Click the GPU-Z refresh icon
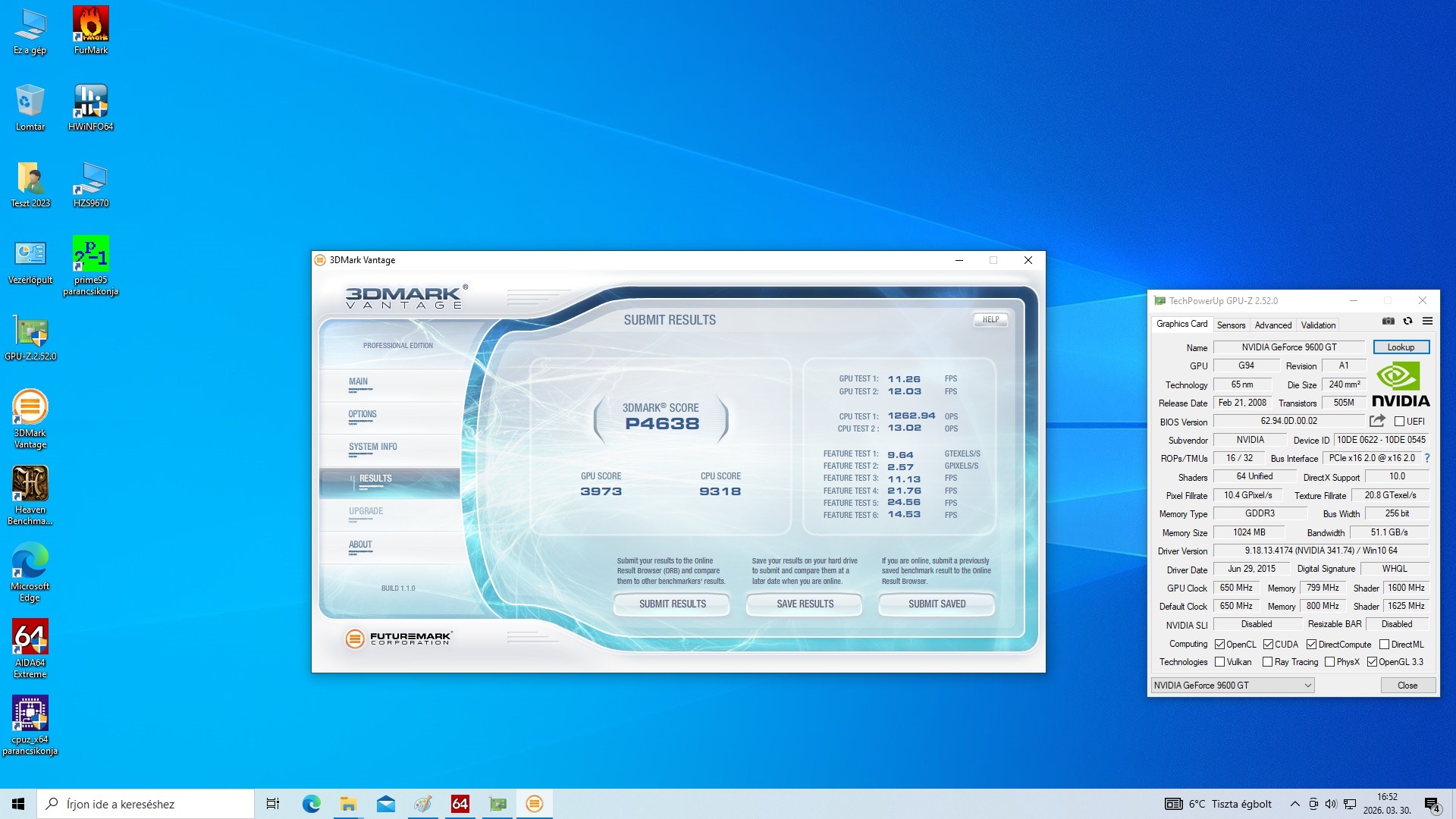This screenshot has height=819, width=1456. coord(1407,322)
